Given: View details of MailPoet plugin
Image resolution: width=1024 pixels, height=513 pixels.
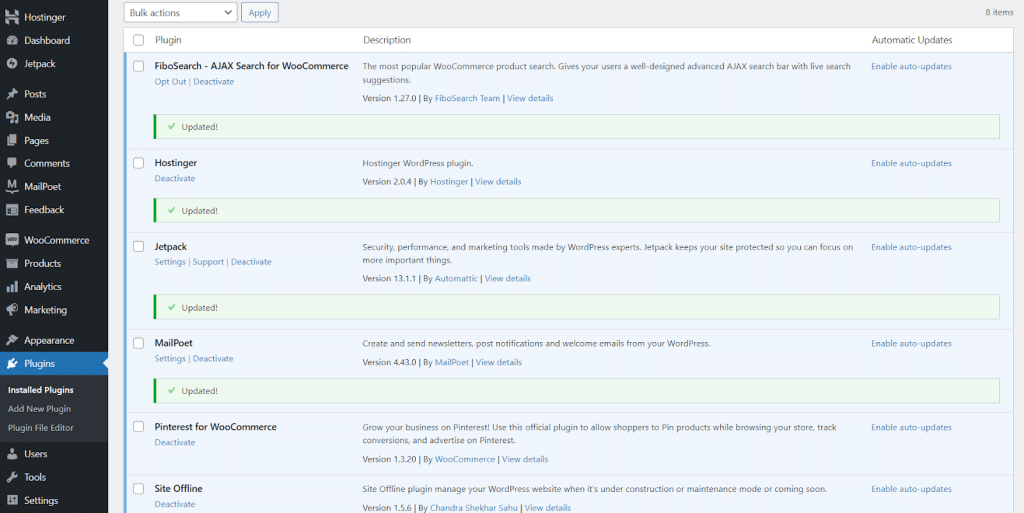Looking at the screenshot, I should point(499,362).
